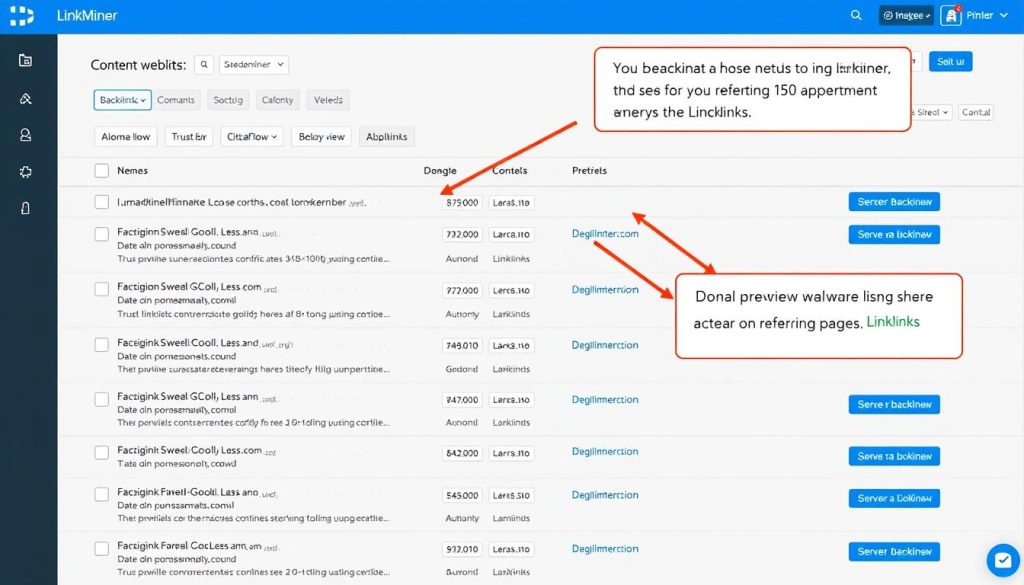Open the folder icon in the sidebar
Viewport: 1024px width, 585px height.
[x=24, y=60]
